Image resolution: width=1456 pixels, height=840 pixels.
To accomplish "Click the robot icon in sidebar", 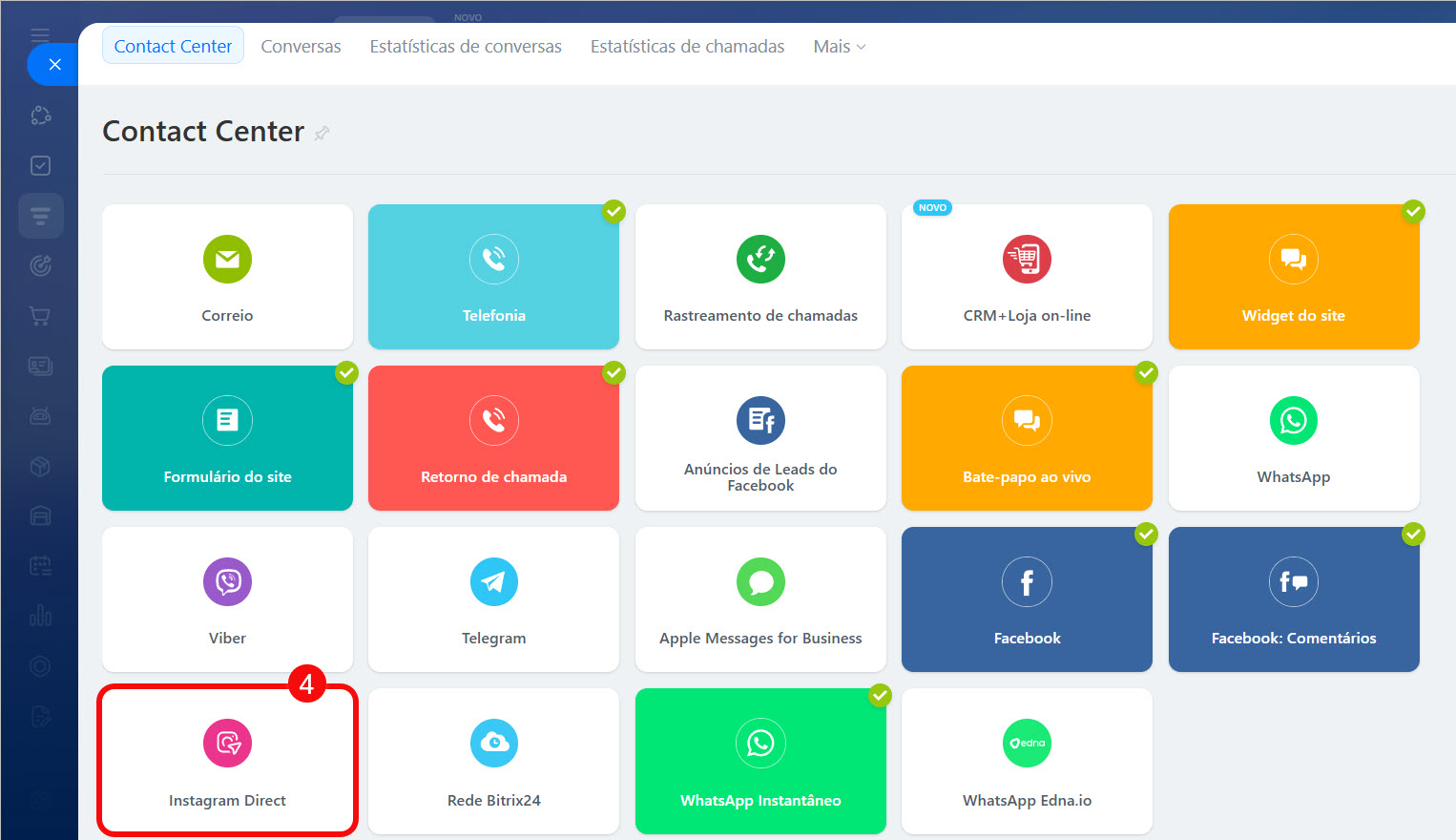I will (x=40, y=415).
